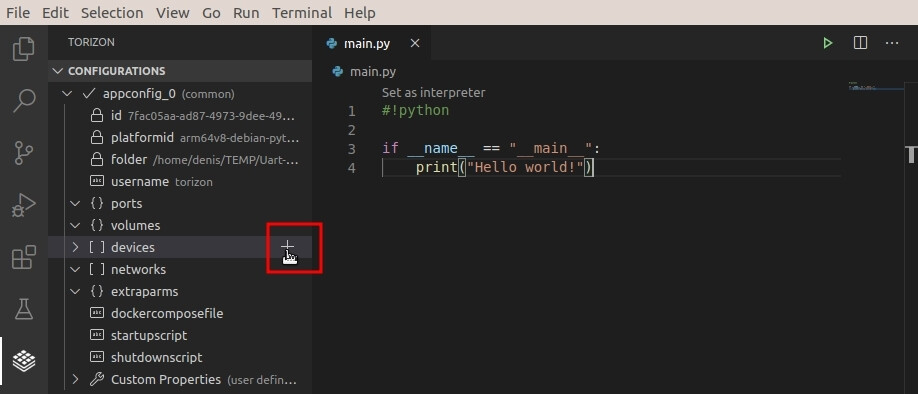Close the main.py tab
This screenshot has height=394, width=918.
pos(415,43)
